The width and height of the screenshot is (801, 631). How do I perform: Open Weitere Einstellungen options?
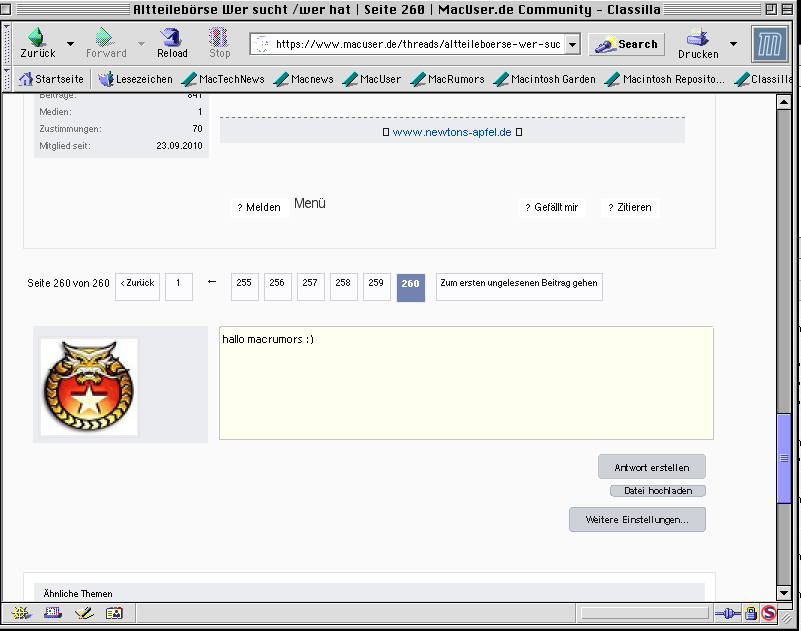637,520
